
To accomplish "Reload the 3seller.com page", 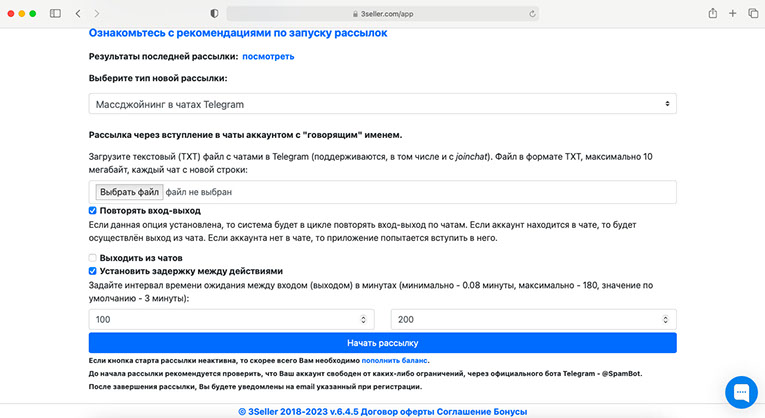I will coord(532,13).
